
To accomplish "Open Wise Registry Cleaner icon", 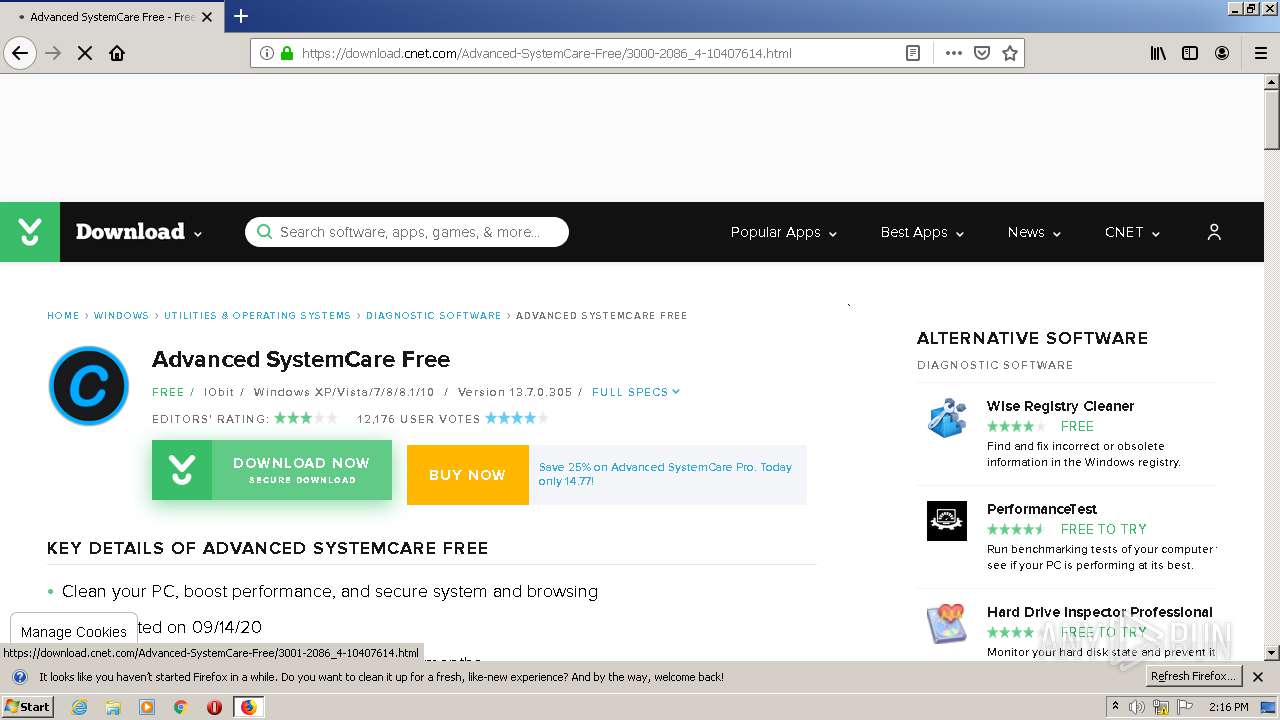I will point(946,418).
